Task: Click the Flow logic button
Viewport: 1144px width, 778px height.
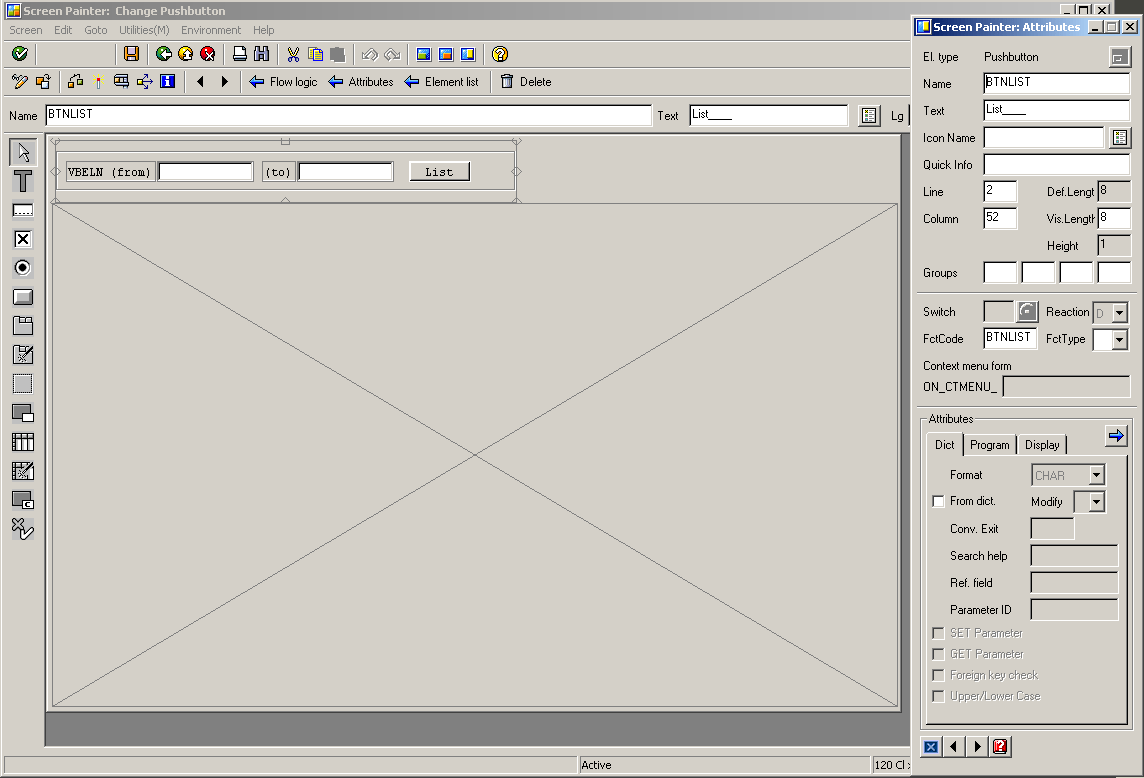Action: (x=283, y=82)
